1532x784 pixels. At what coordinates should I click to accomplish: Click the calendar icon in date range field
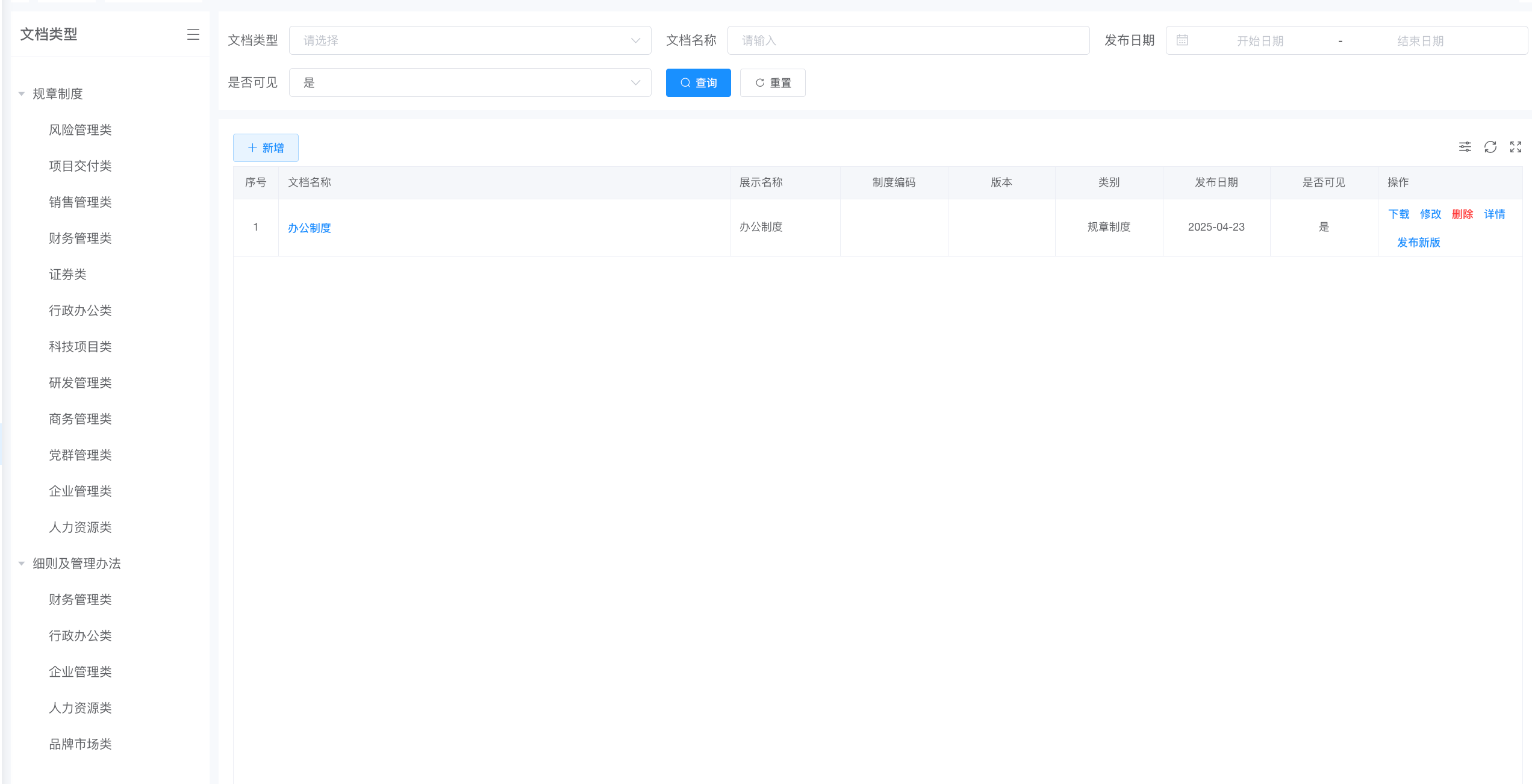point(1182,40)
